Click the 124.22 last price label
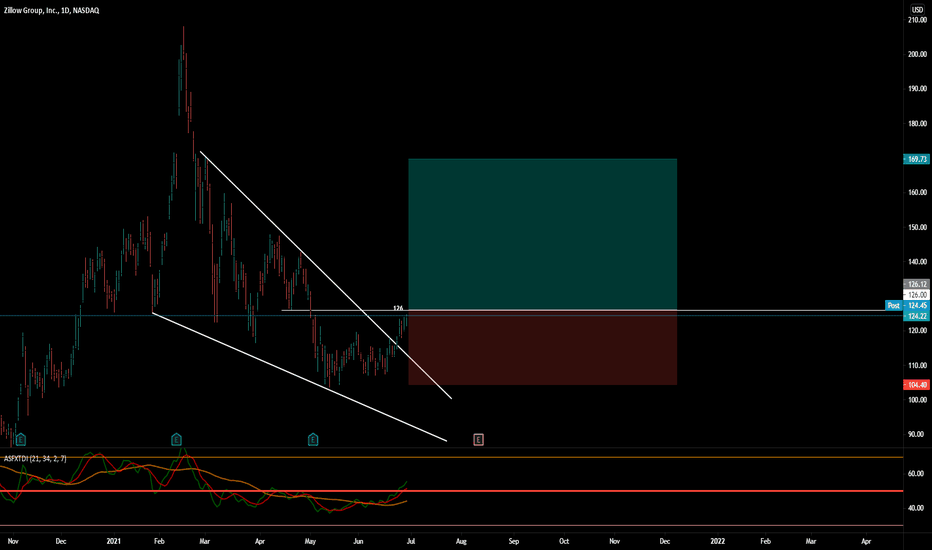The image size is (932, 550). pyautogui.click(x=917, y=316)
